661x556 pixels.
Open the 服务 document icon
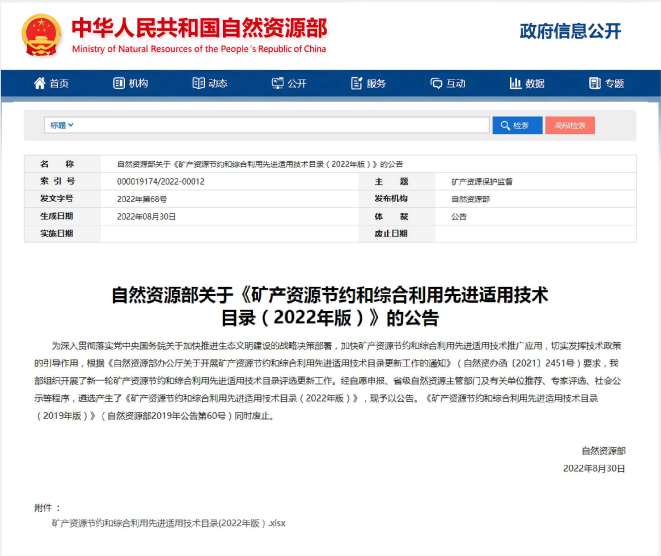pyautogui.click(x=356, y=84)
